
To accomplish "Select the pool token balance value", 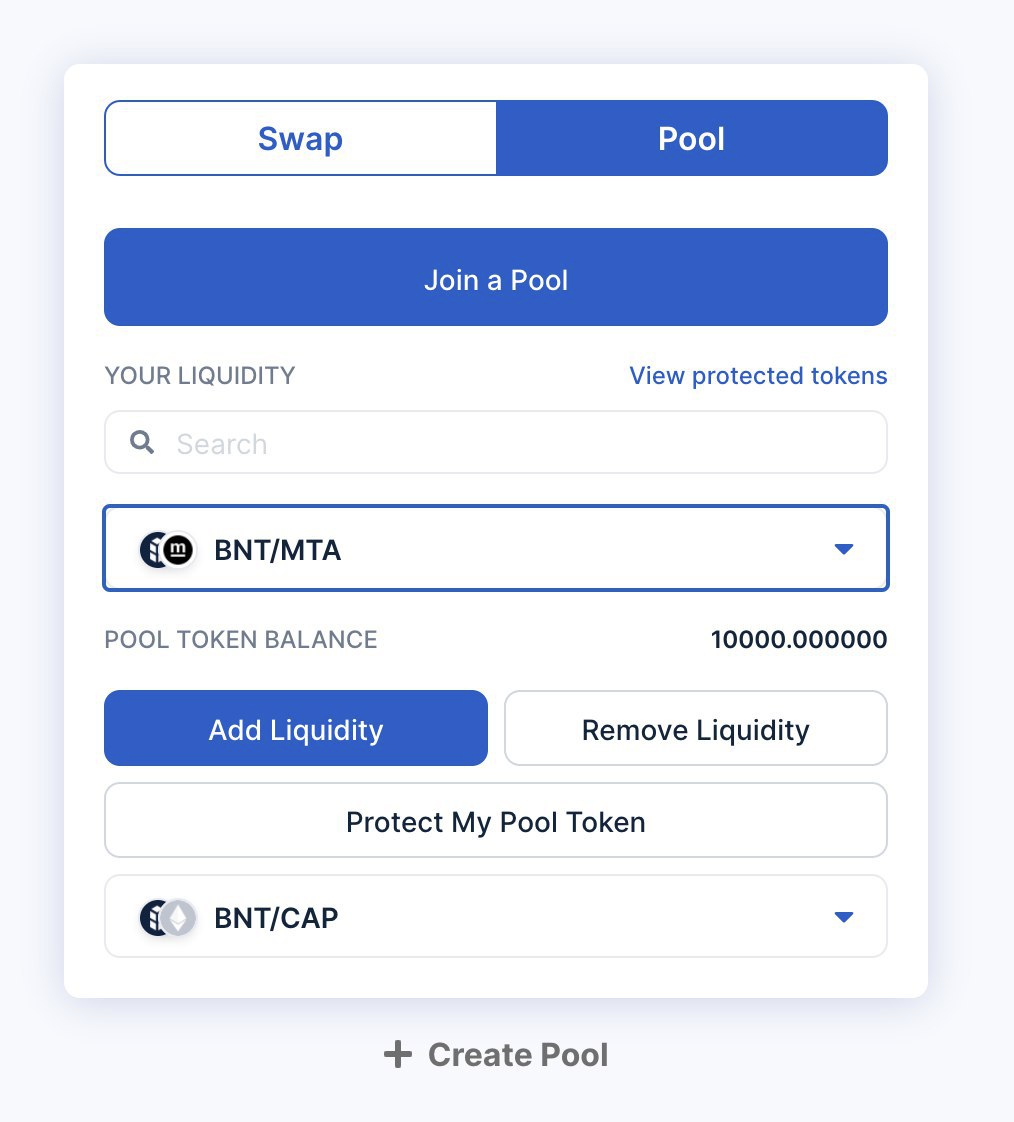I will [797, 639].
